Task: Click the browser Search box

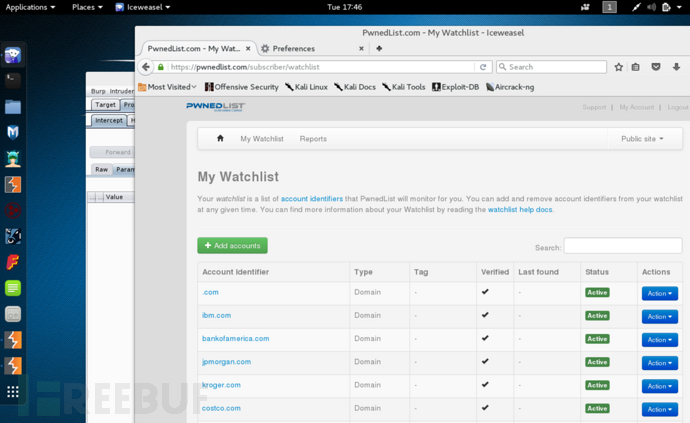Action: pyautogui.click(x=551, y=67)
